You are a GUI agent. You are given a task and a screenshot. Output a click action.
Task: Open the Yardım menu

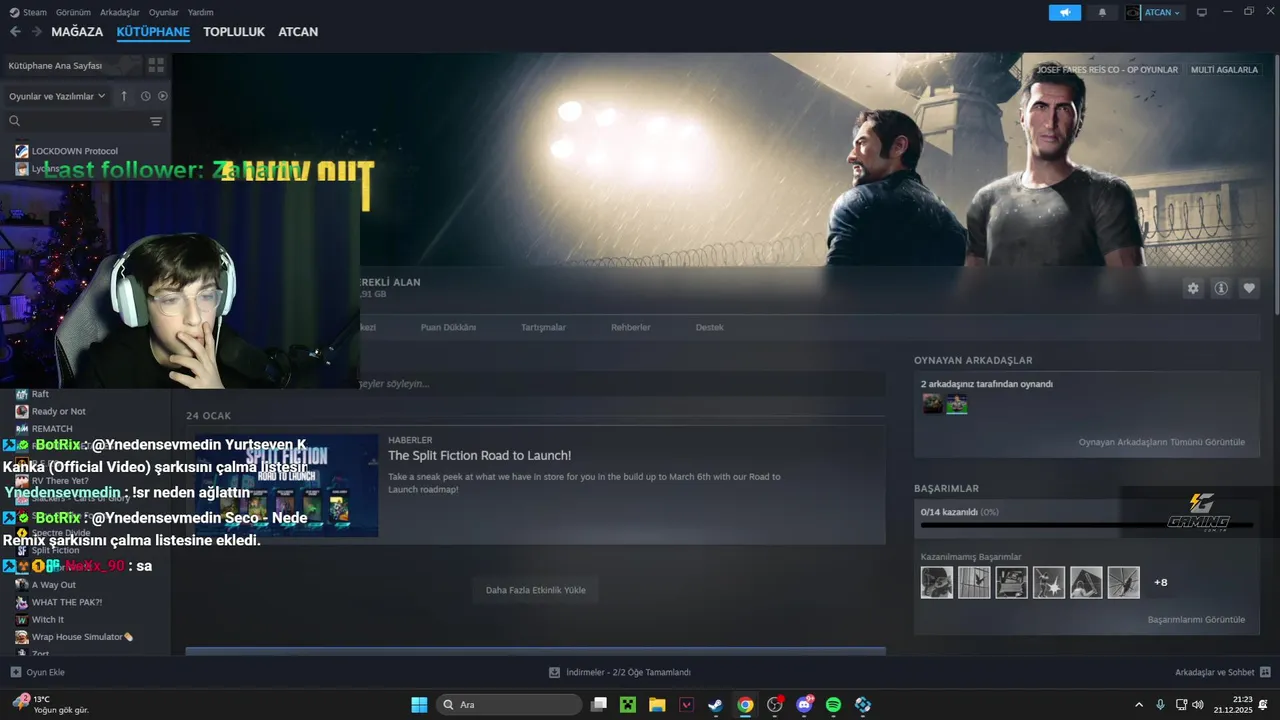tap(201, 12)
